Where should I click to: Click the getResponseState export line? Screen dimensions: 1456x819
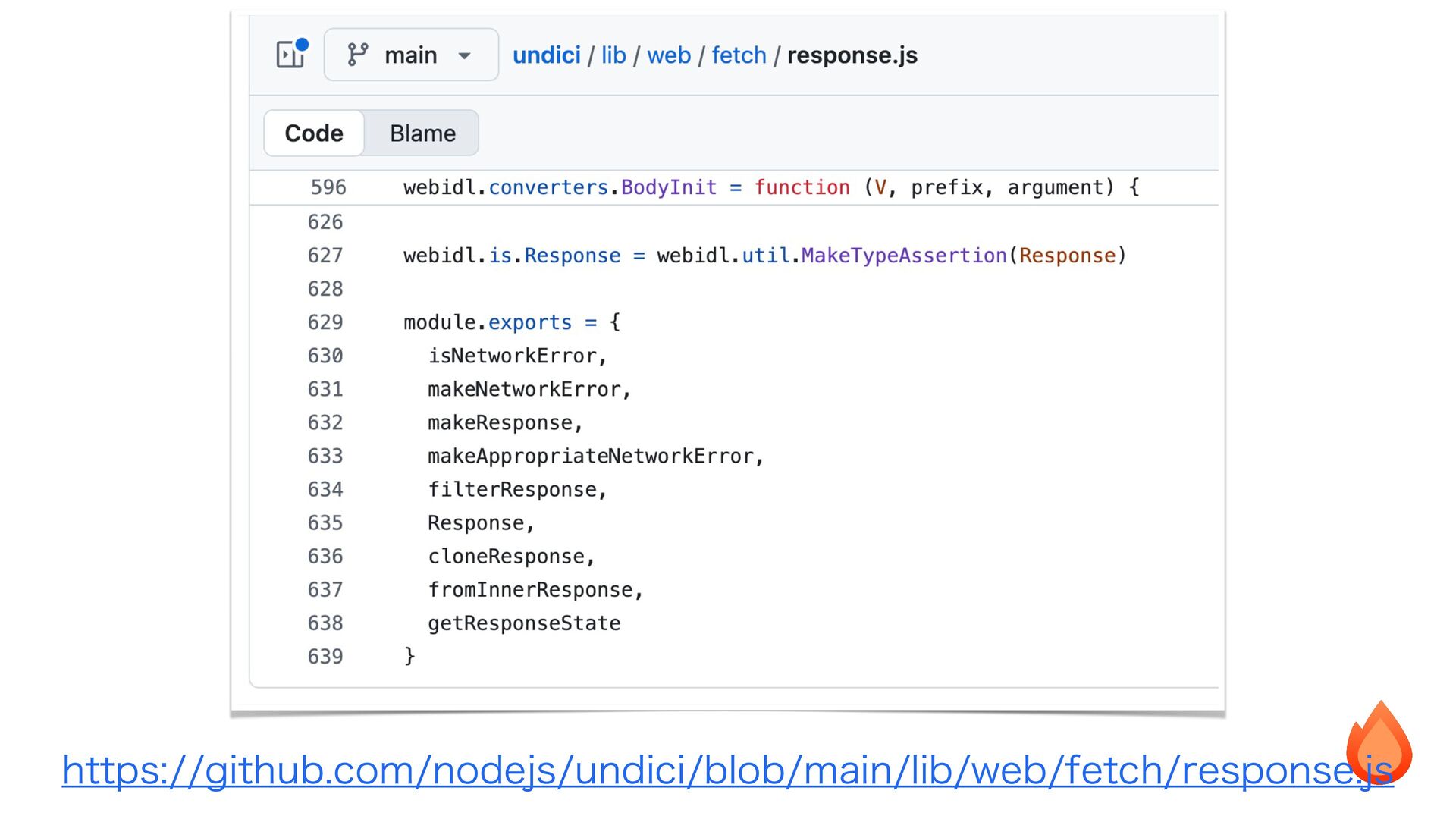click(523, 623)
